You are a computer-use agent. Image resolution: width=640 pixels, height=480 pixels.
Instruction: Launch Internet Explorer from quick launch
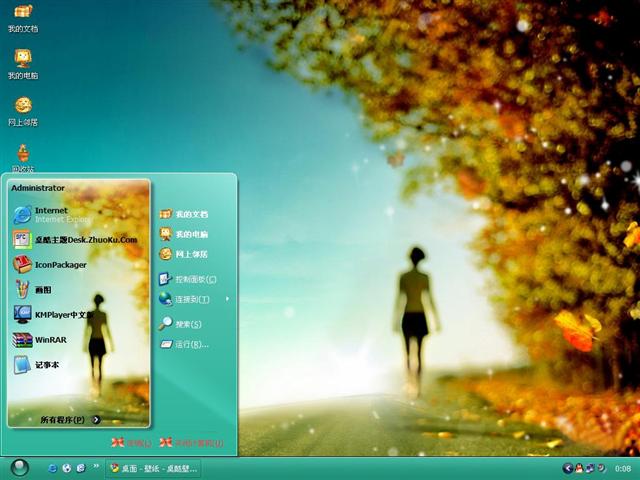[52, 468]
